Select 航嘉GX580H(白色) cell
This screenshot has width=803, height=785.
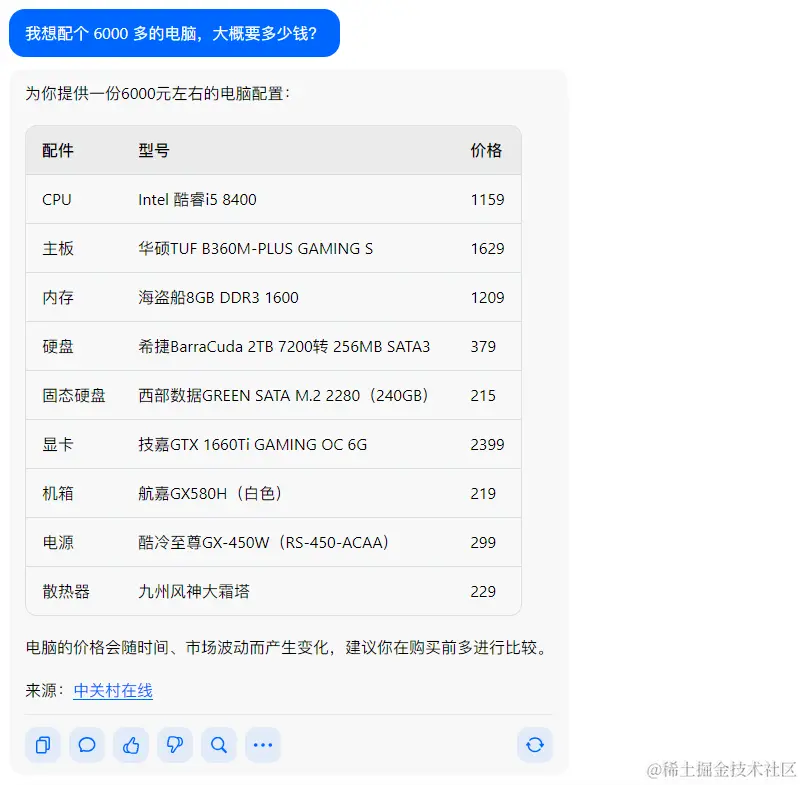[x=210, y=494]
